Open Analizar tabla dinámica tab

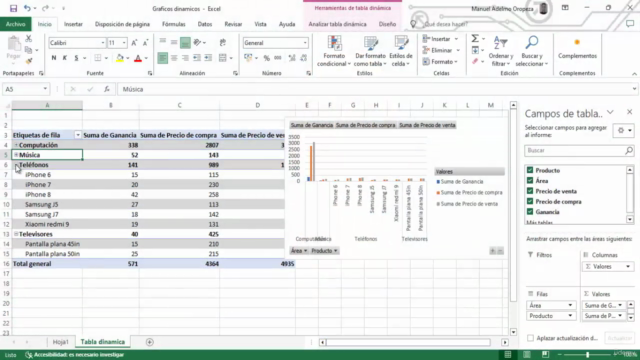337,24
